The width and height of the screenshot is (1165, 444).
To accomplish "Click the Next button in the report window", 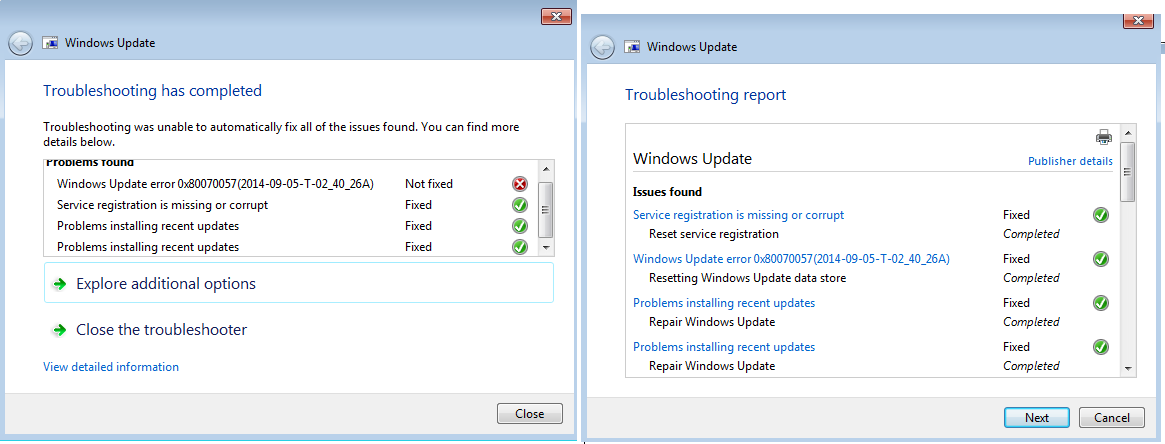I will pos(1036,417).
